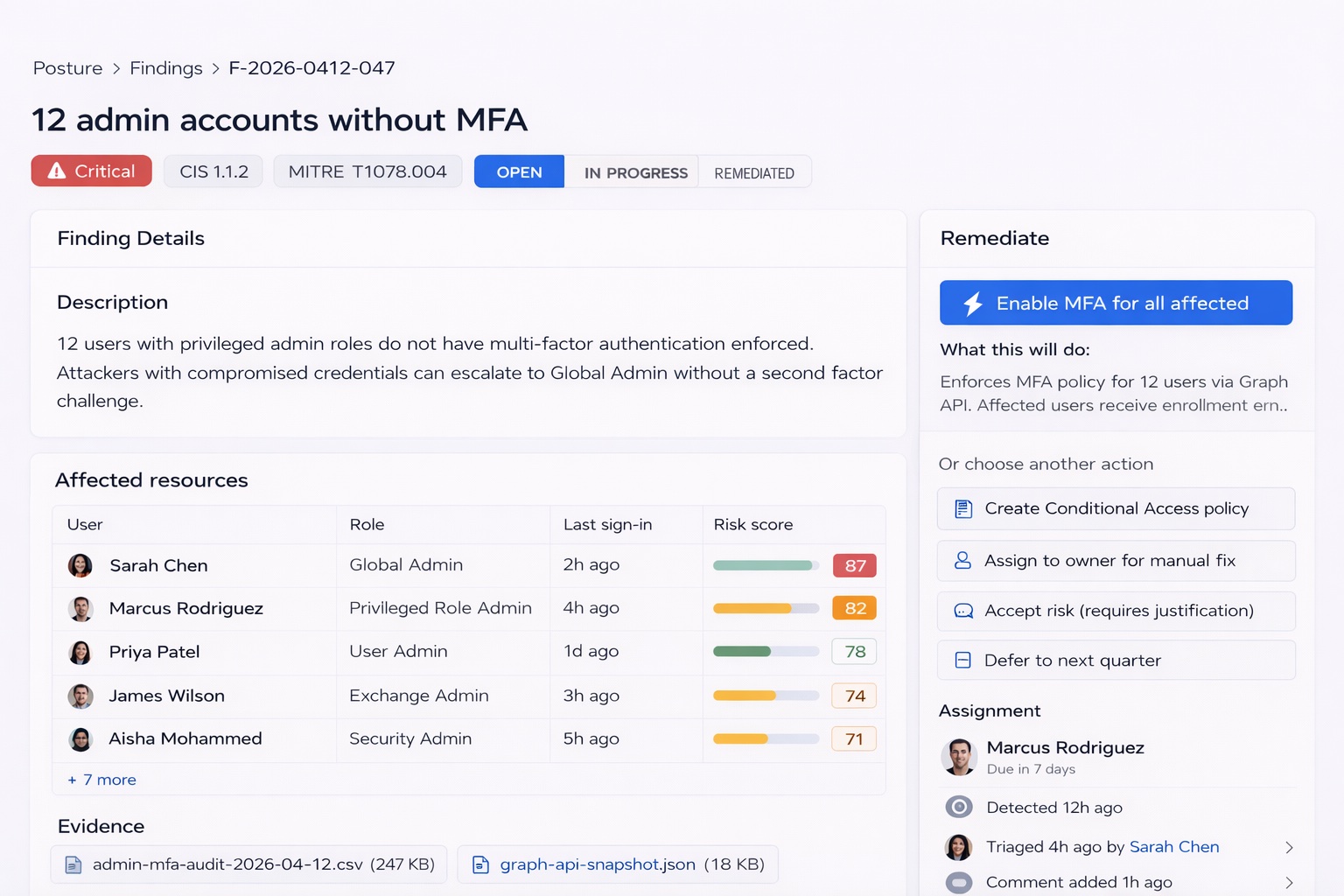Viewport: 1344px width, 896px height.
Task: Click Marcus Rodriguez's risk score bar
Action: (x=766, y=608)
